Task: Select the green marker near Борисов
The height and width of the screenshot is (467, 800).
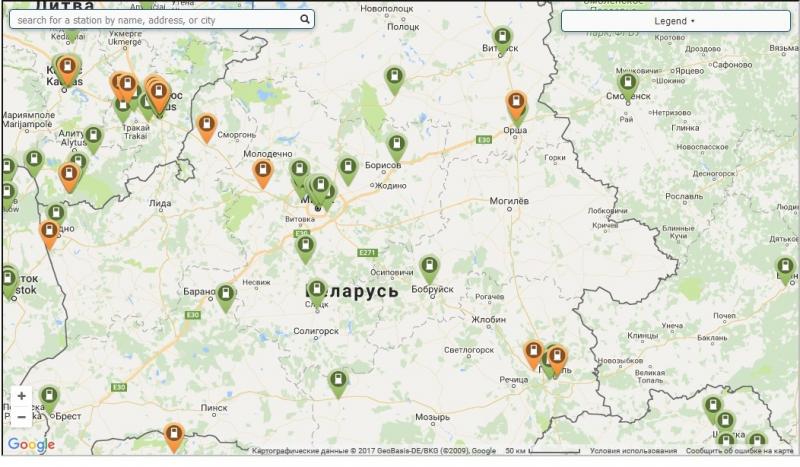Action: (x=348, y=168)
